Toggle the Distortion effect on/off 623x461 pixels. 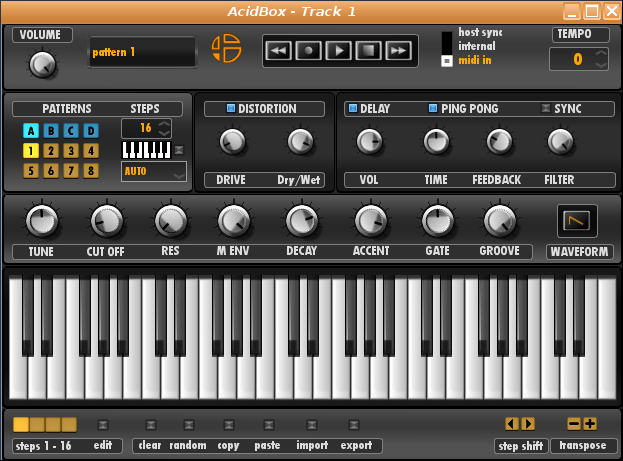pyautogui.click(x=231, y=108)
